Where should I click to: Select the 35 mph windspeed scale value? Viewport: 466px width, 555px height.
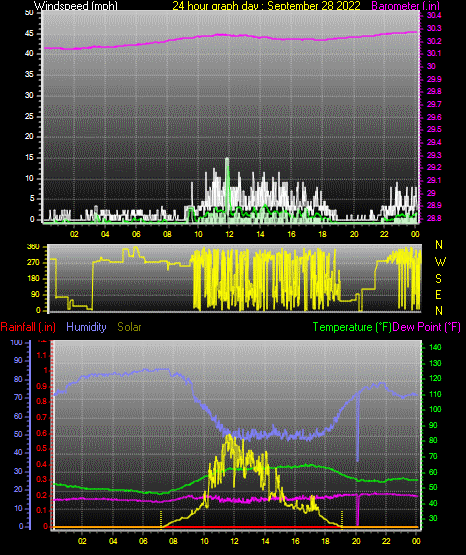[x=29, y=74]
